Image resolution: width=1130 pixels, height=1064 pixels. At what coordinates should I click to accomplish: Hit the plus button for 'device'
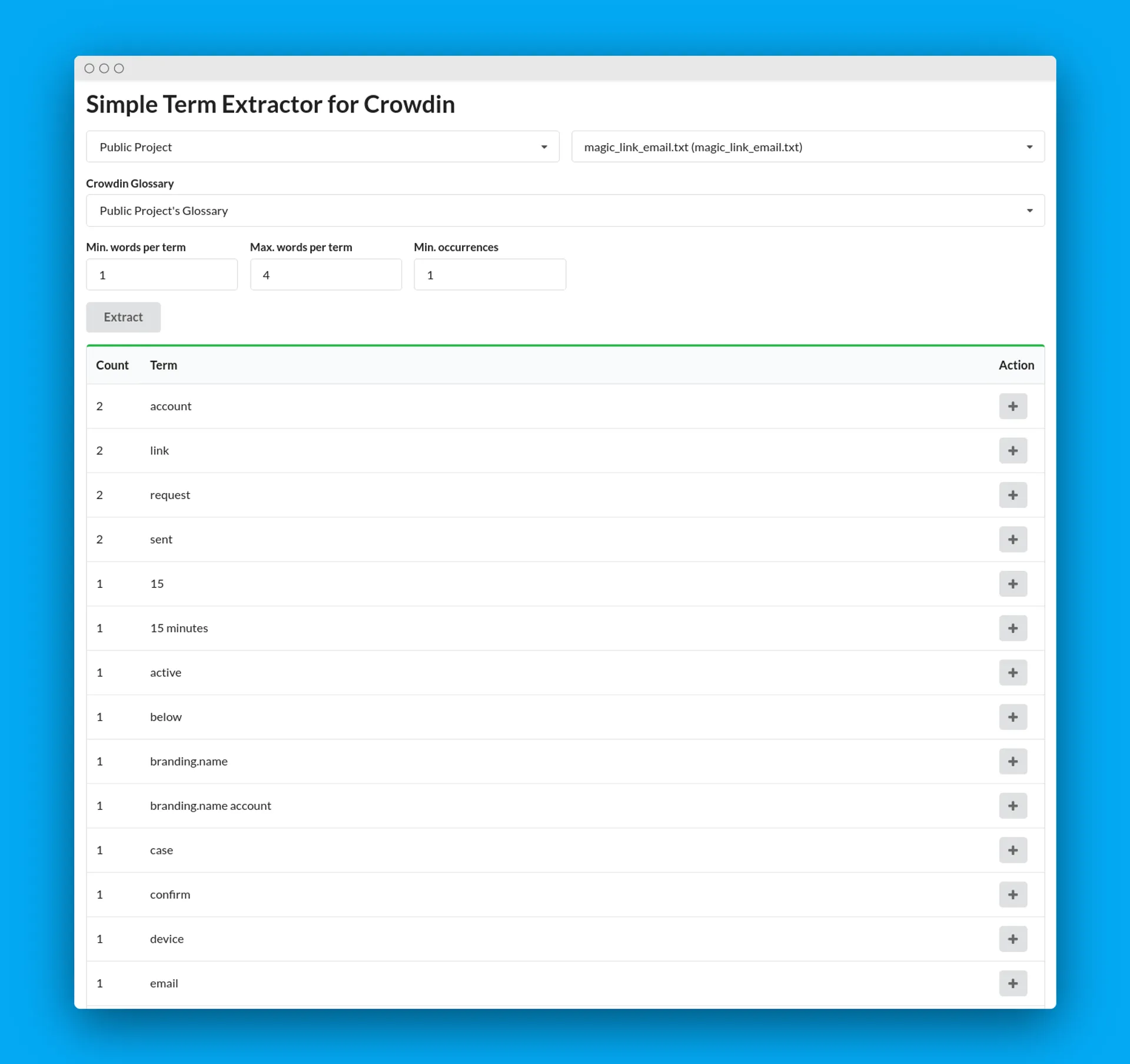coord(1012,939)
